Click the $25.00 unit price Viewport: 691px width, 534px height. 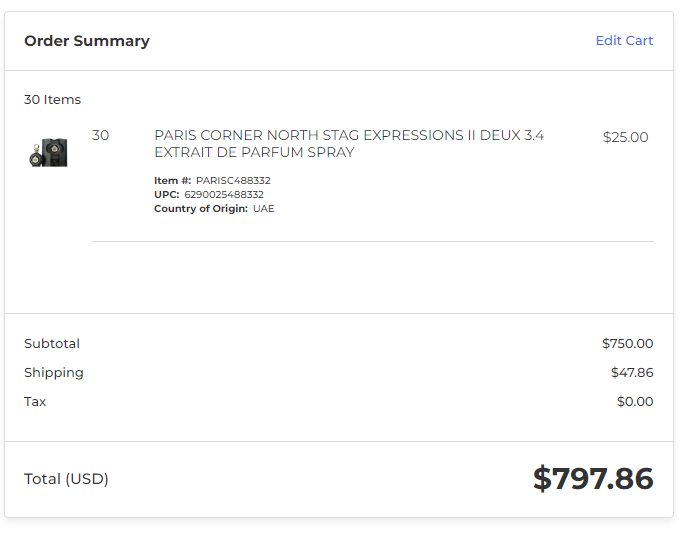[x=625, y=137]
